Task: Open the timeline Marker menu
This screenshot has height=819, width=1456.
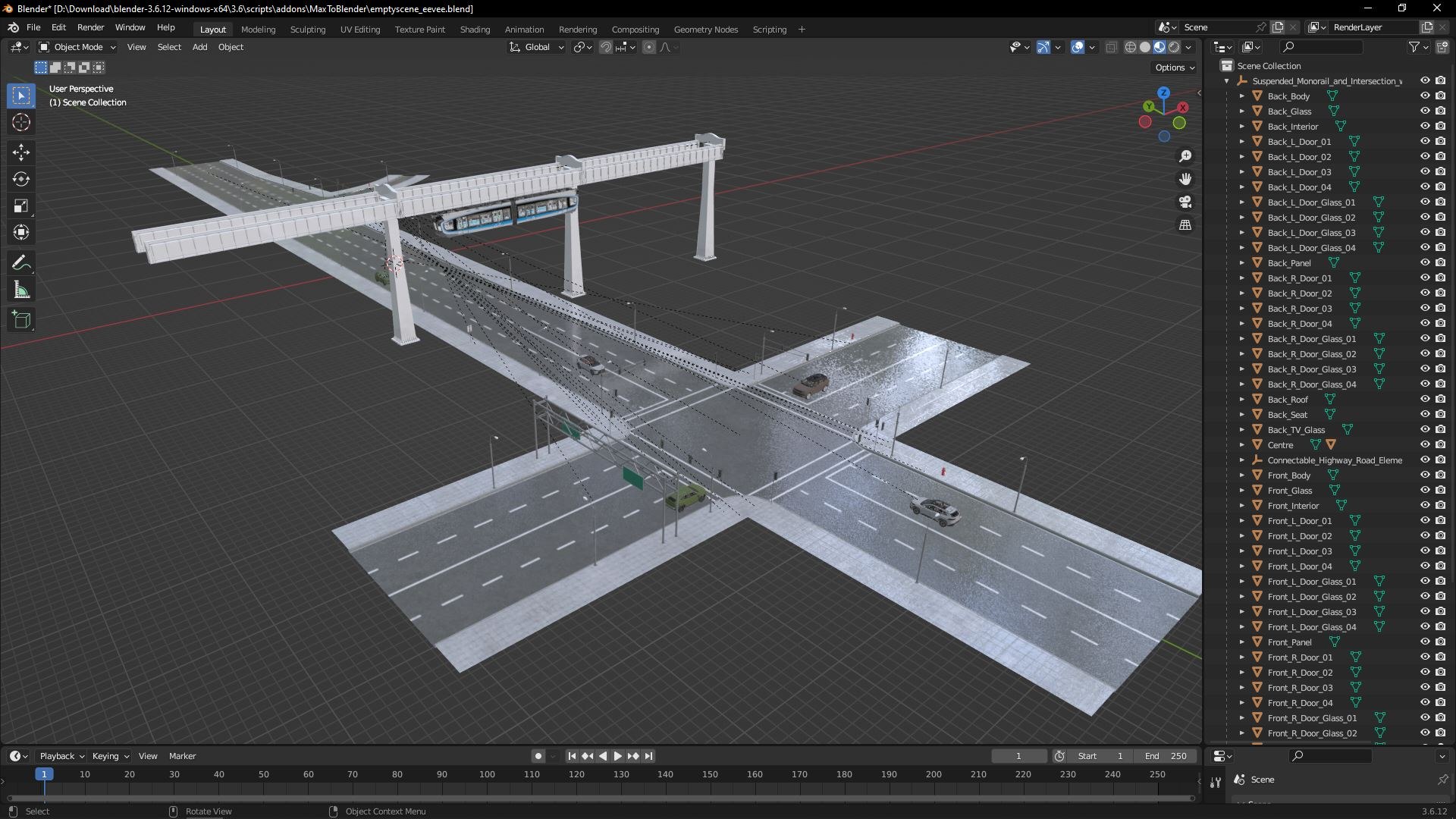Action: pos(182,756)
